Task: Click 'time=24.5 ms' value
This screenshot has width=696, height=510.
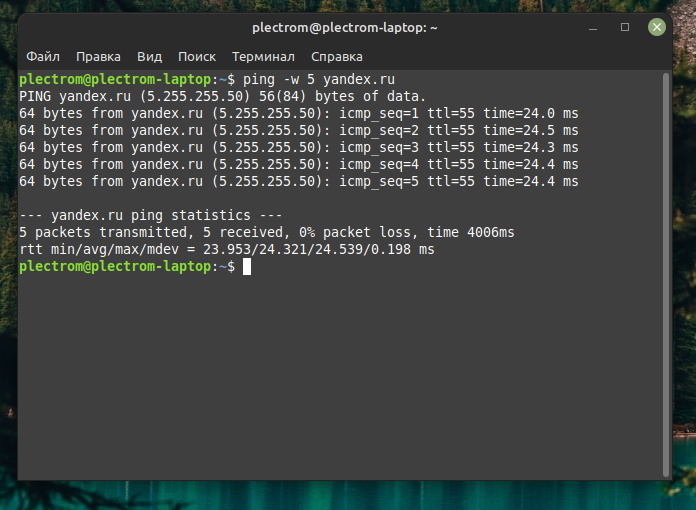Action: coord(531,130)
